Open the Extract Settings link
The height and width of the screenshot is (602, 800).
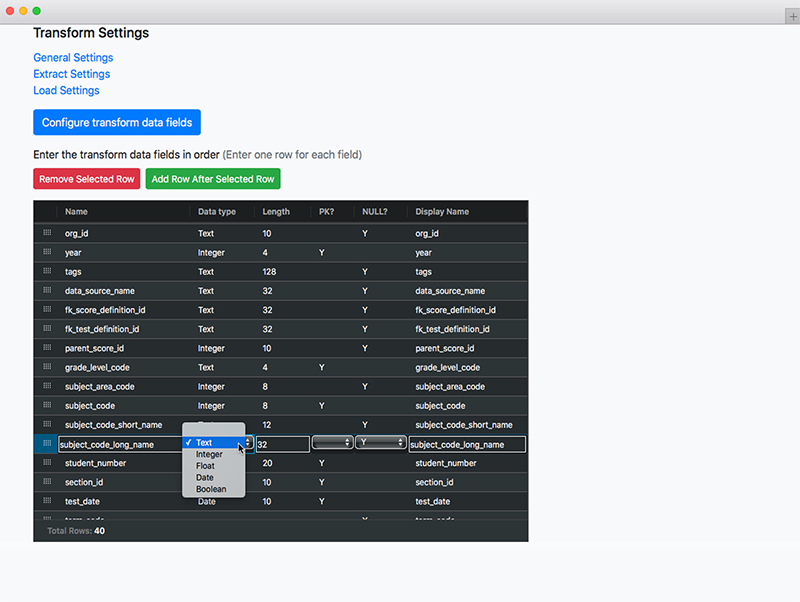pyautogui.click(x=72, y=74)
